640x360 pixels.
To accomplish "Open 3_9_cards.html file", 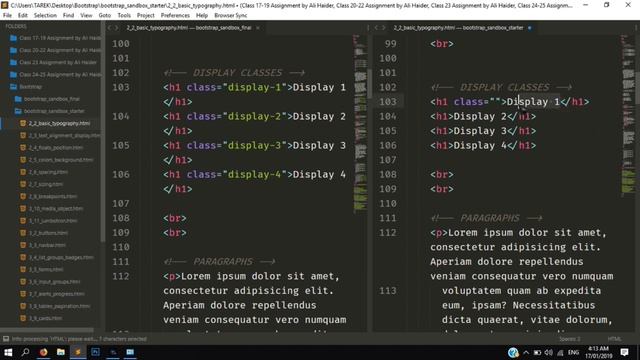I will coord(41,318).
